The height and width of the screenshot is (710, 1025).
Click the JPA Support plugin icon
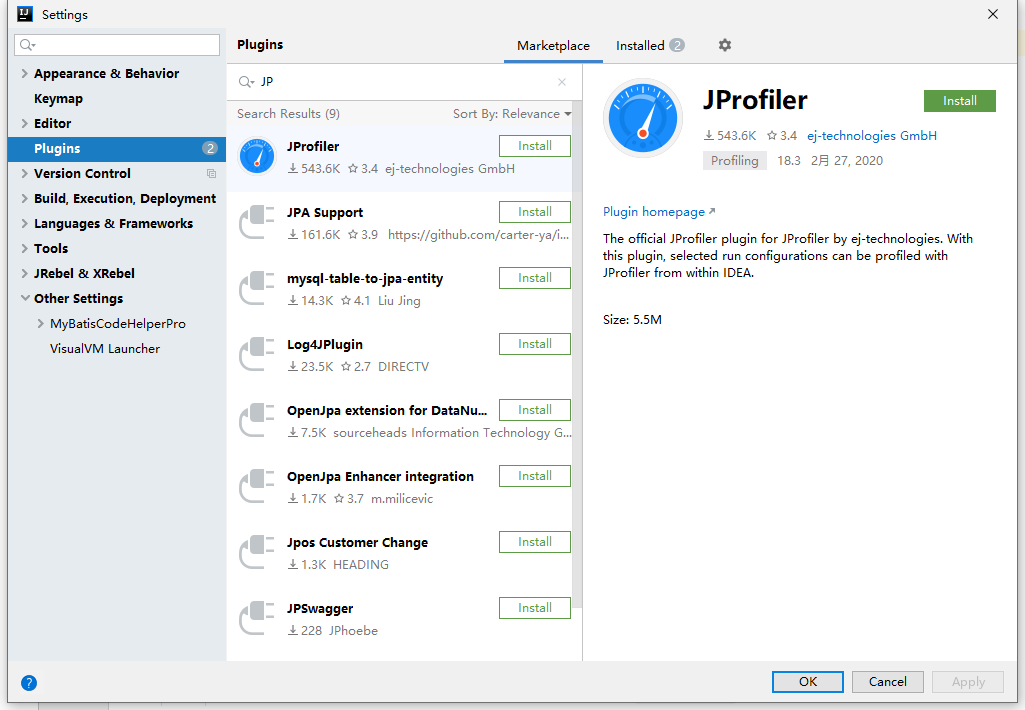[x=257, y=222]
